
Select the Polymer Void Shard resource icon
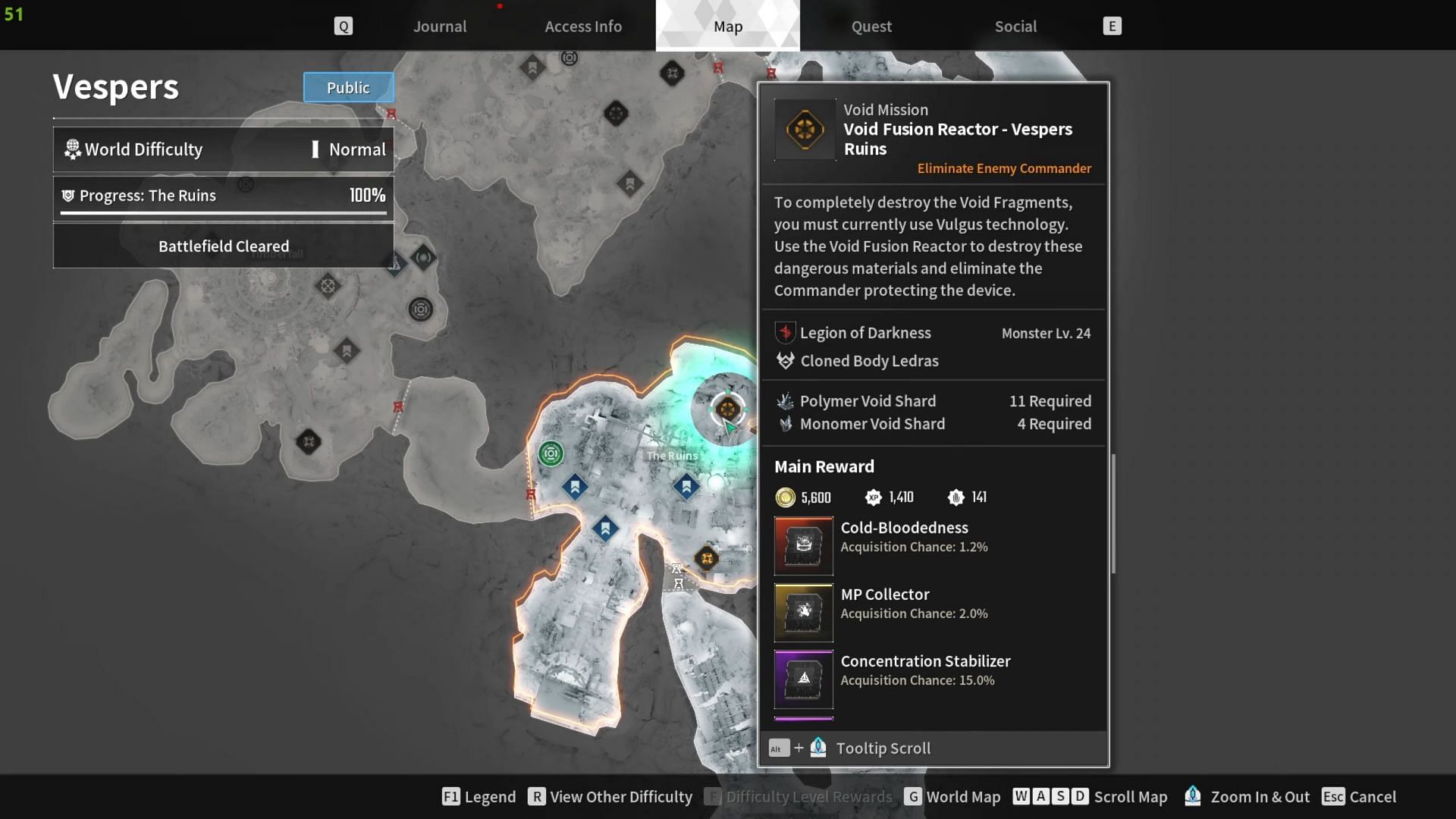[x=784, y=400]
